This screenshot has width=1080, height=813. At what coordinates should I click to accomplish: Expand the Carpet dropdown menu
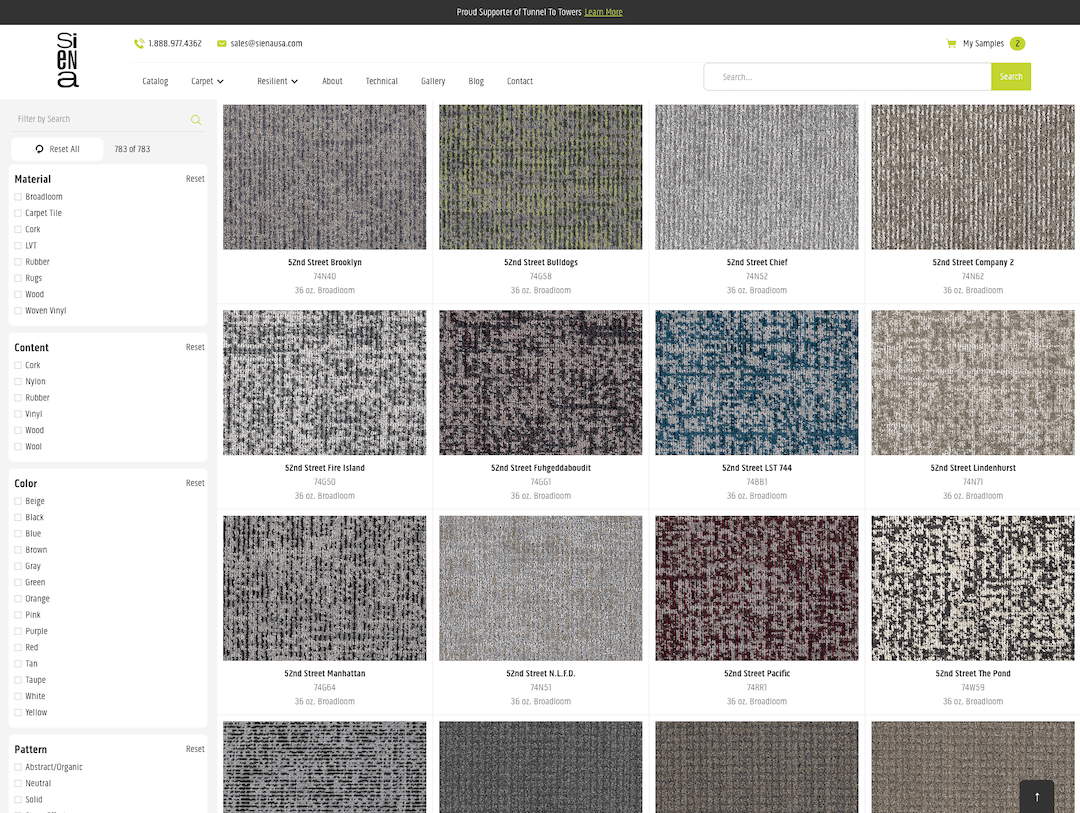[x=207, y=81]
